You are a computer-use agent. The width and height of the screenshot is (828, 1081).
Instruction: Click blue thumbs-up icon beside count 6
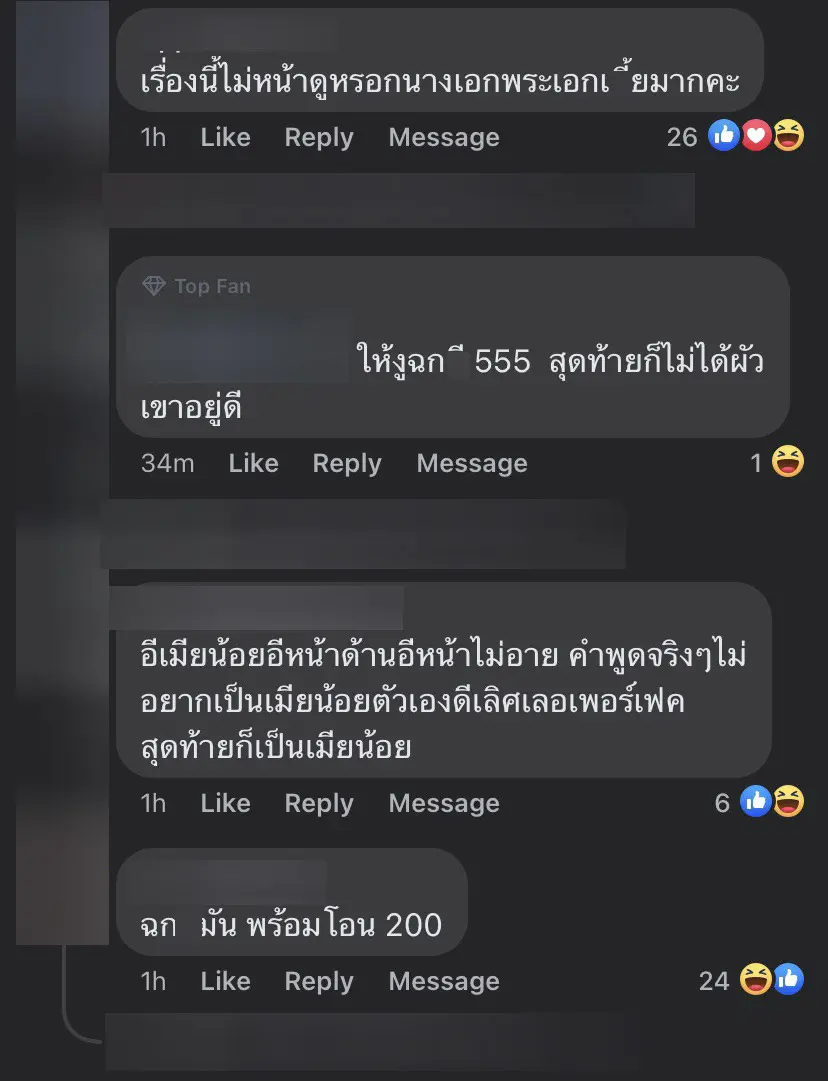(756, 801)
